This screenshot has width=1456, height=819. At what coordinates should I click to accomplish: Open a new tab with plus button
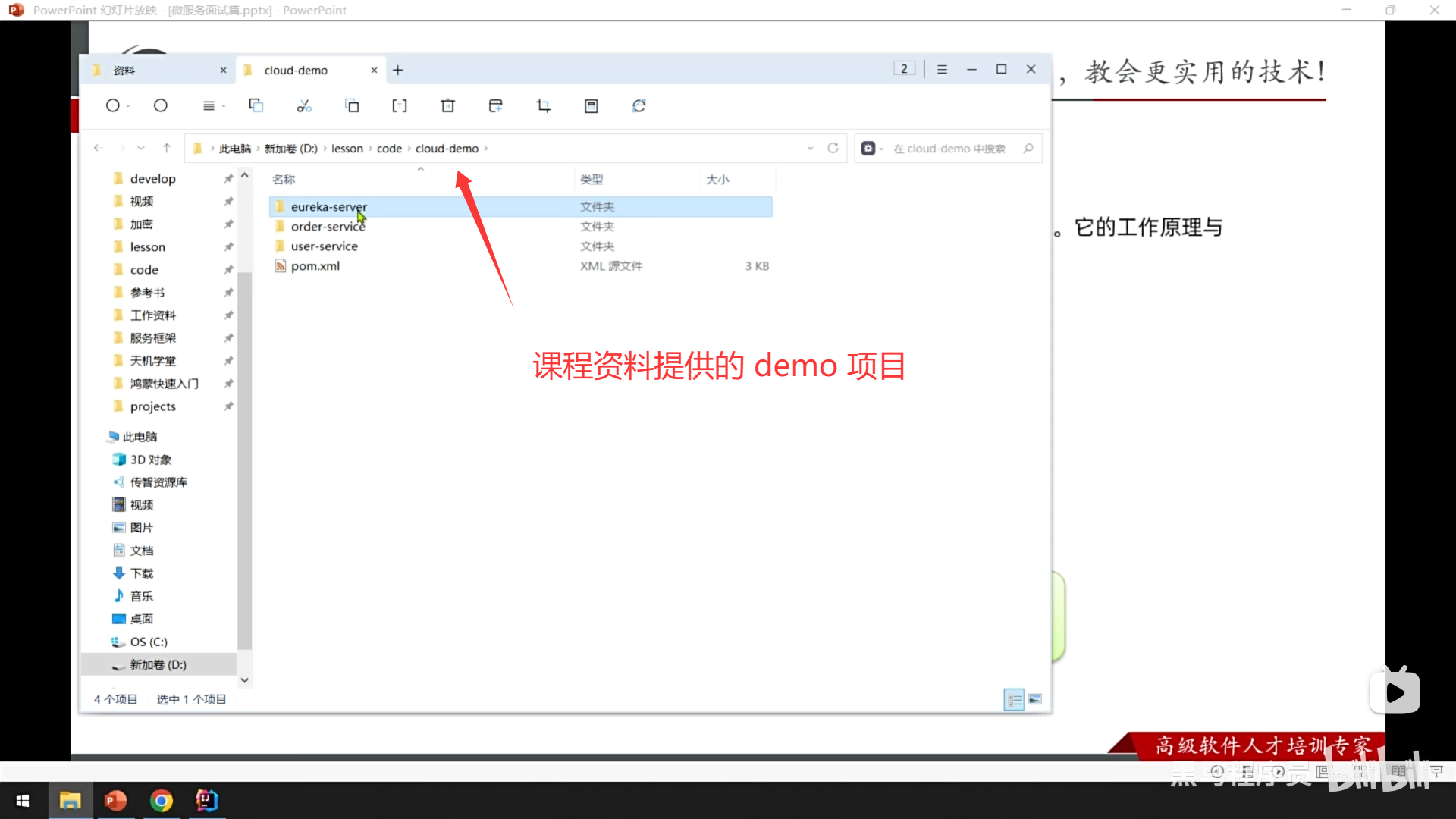coord(398,70)
